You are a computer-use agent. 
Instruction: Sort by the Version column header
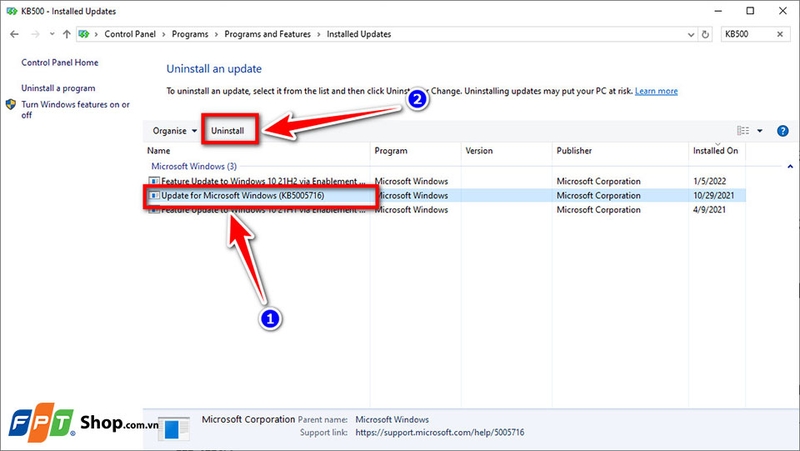(506, 151)
